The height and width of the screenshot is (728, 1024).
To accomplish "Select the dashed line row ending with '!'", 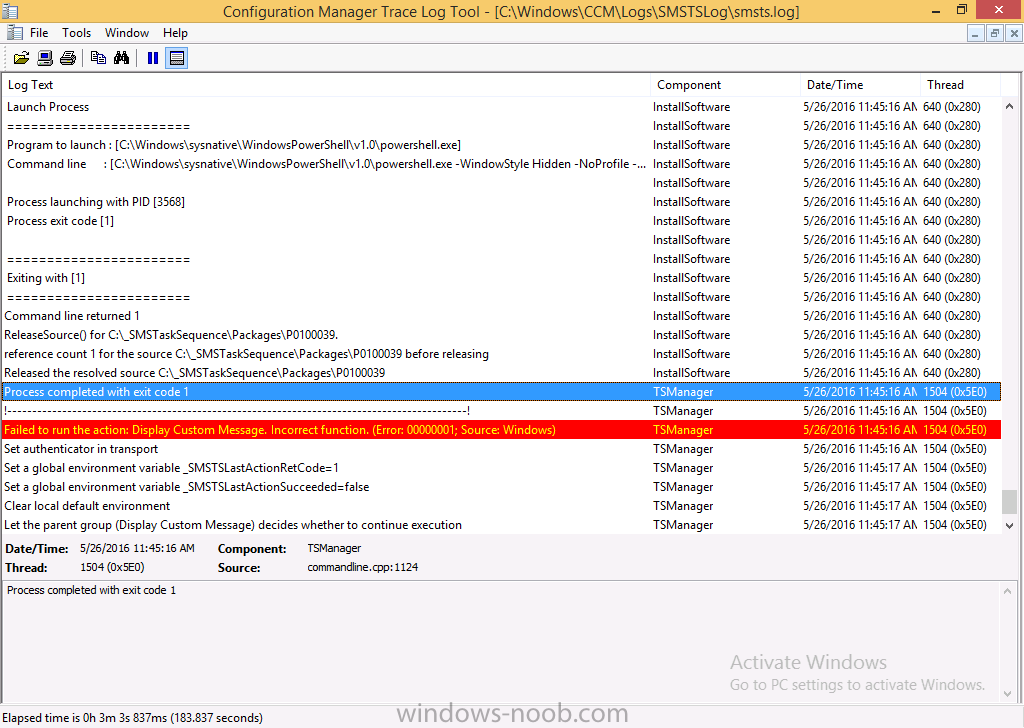I will click(x=502, y=411).
